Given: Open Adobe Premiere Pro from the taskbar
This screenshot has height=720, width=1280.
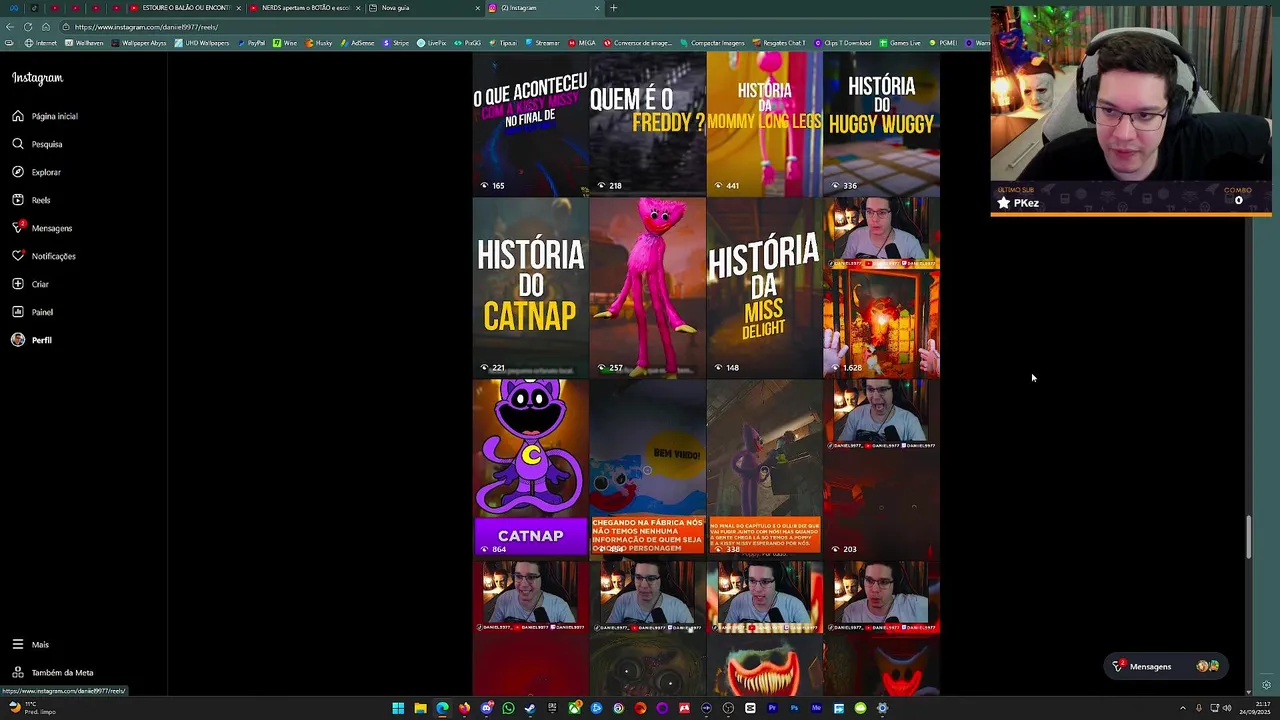Looking at the screenshot, I should (772, 708).
